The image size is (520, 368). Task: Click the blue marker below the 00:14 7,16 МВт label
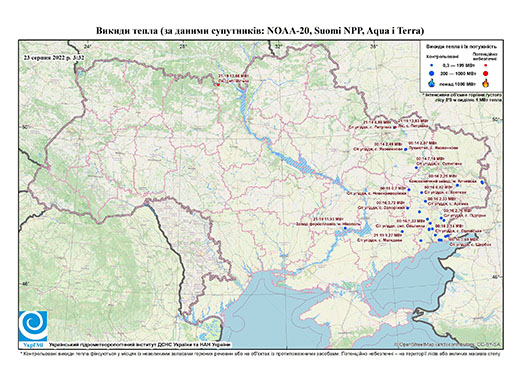(416, 168)
